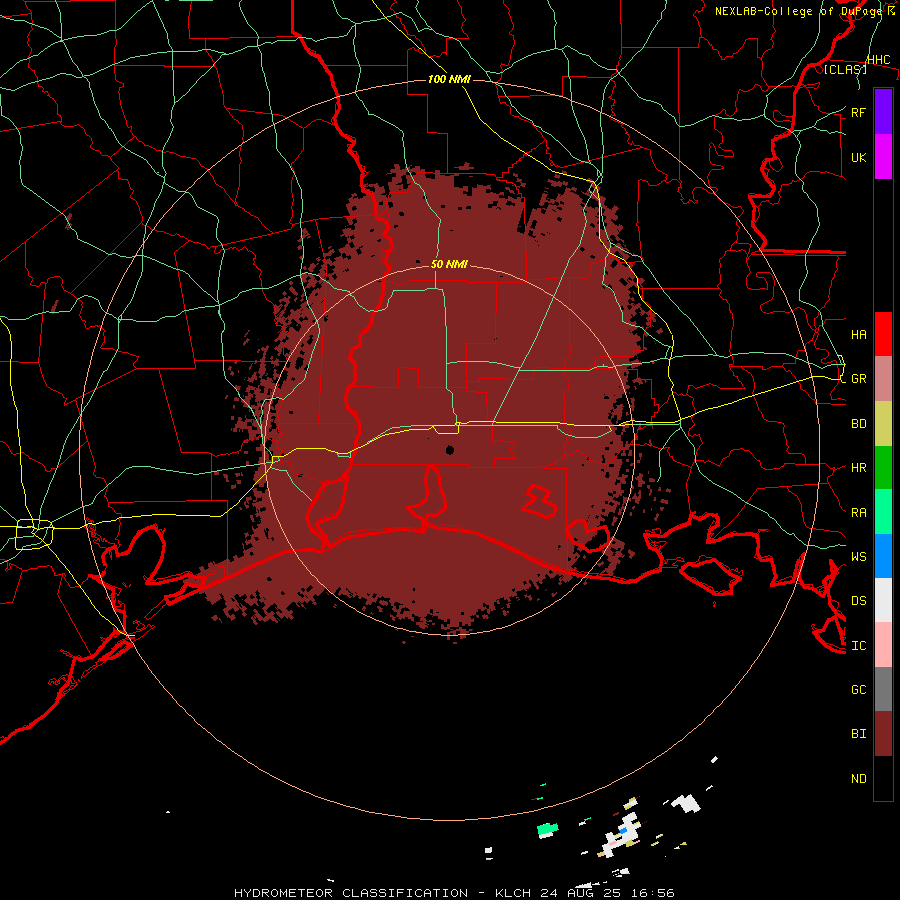Click the ND black legend swatch
The image size is (900, 900).
coord(883,778)
